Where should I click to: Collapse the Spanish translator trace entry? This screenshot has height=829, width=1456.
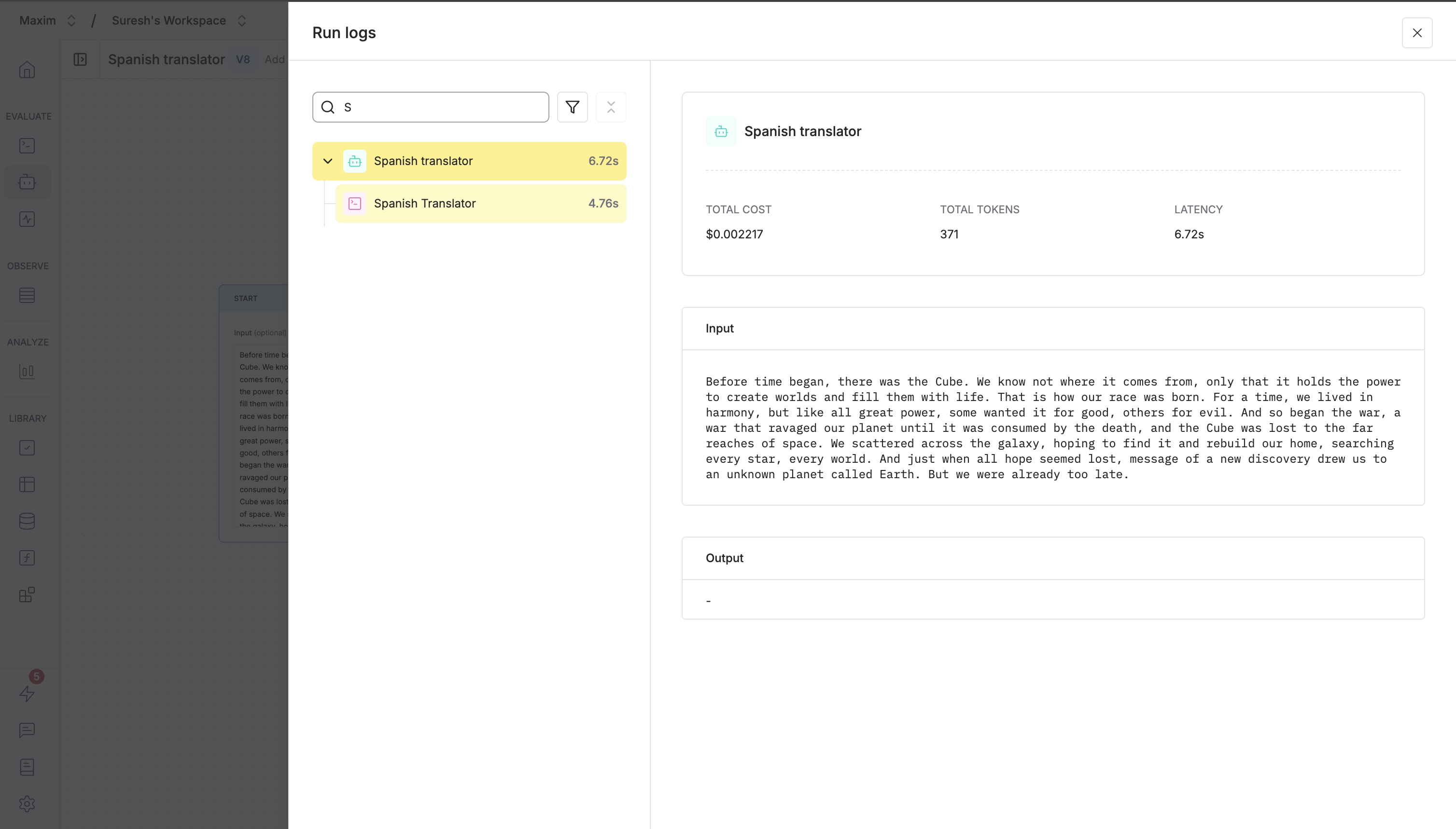coord(327,161)
